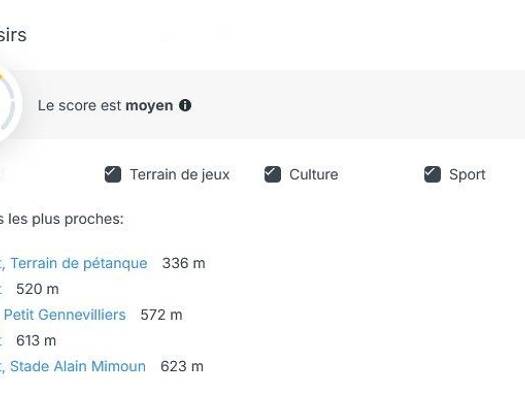Click the "Sport" filter label text
525x394 pixels.
point(467,175)
